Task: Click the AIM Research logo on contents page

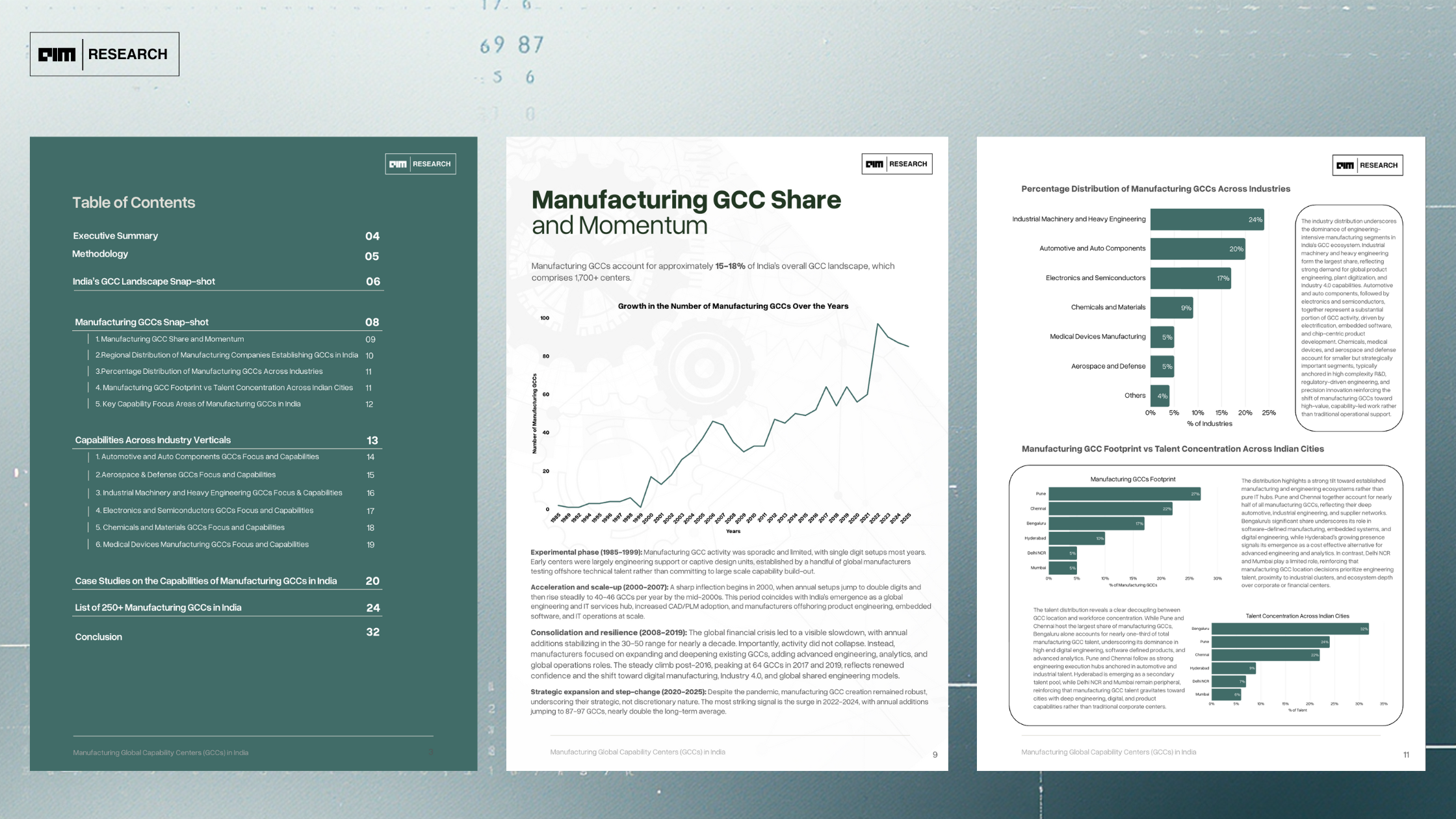Action: [420, 164]
